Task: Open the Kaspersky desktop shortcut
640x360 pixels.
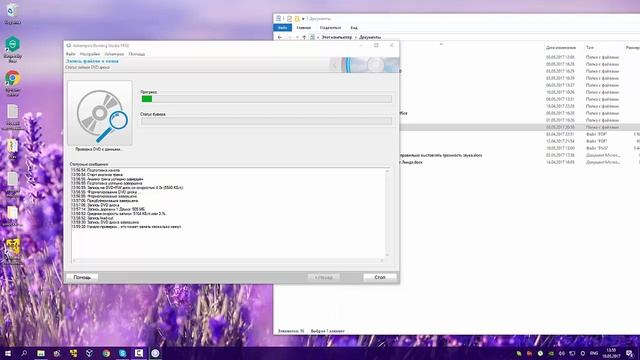Action: [12, 49]
